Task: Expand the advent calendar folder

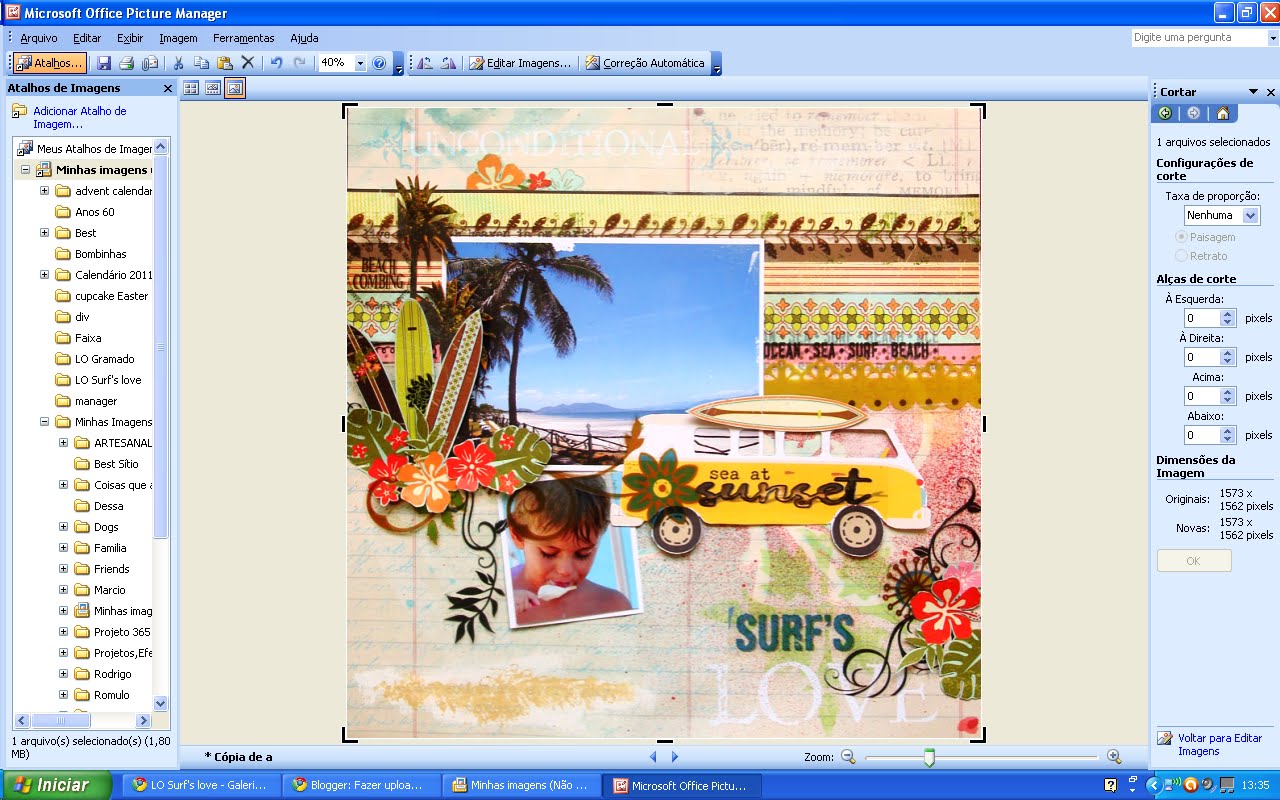Action: [x=44, y=191]
